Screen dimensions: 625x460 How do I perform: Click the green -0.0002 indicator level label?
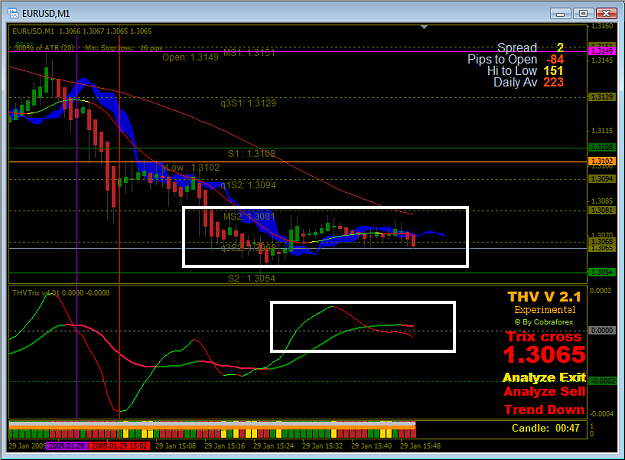point(601,381)
